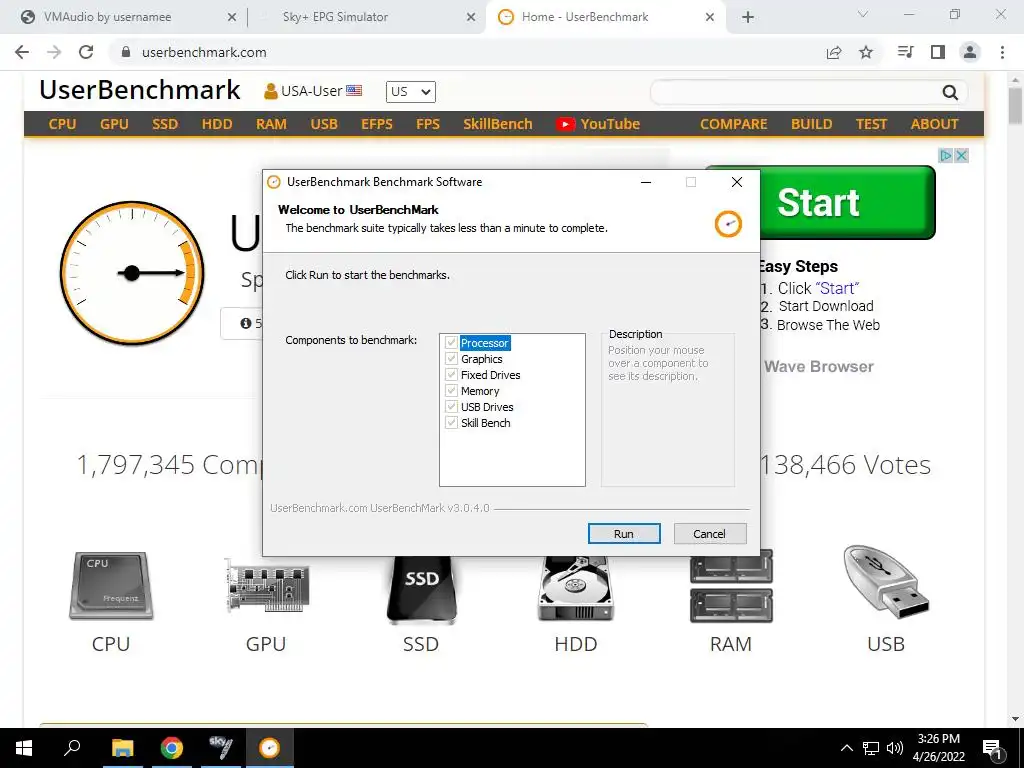Click the volume speaker tray icon
Viewport: 1024px width, 768px height.
[x=895, y=748]
